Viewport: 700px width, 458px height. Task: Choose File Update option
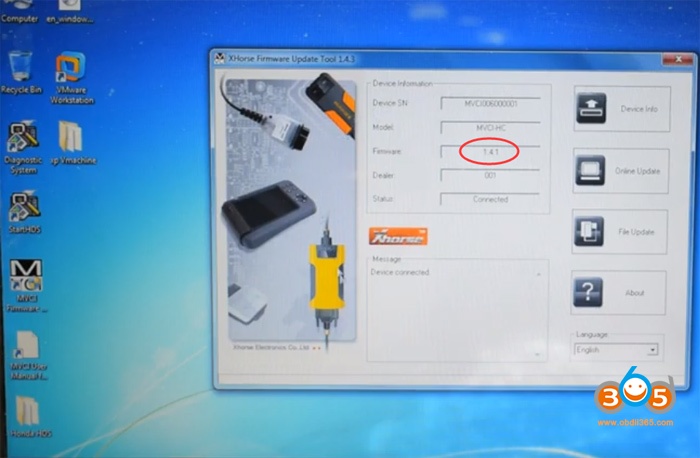[x=620, y=232]
